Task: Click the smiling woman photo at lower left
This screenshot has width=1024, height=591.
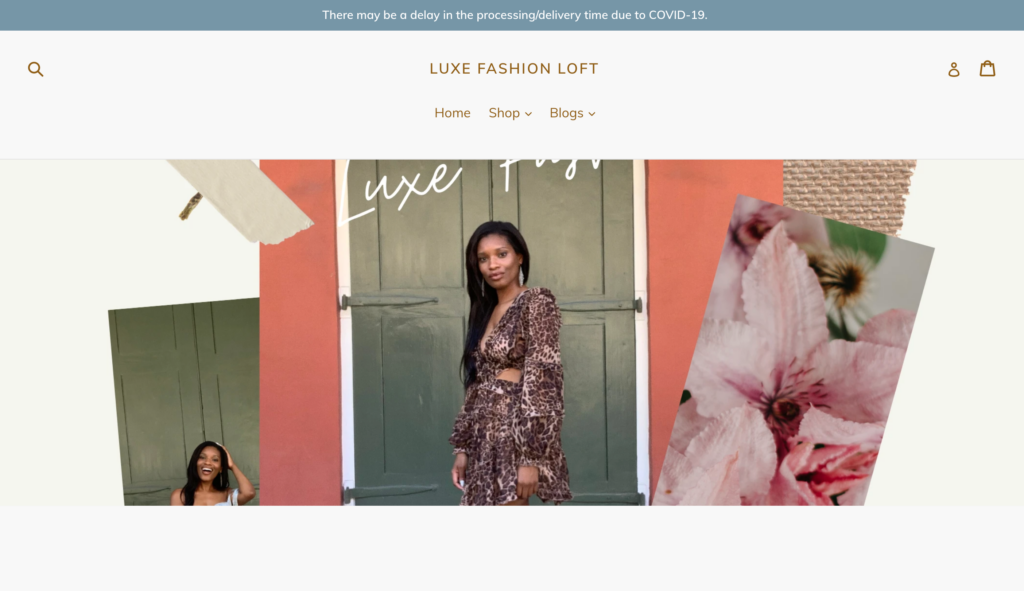Action: (x=210, y=475)
